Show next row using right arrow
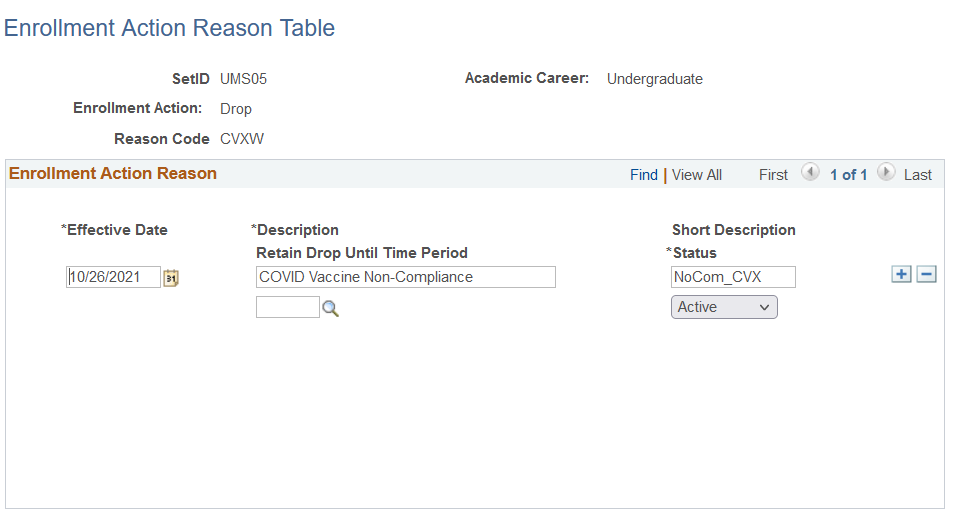The width and height of the screenshot is (957, 521). [x=886, y=172]
